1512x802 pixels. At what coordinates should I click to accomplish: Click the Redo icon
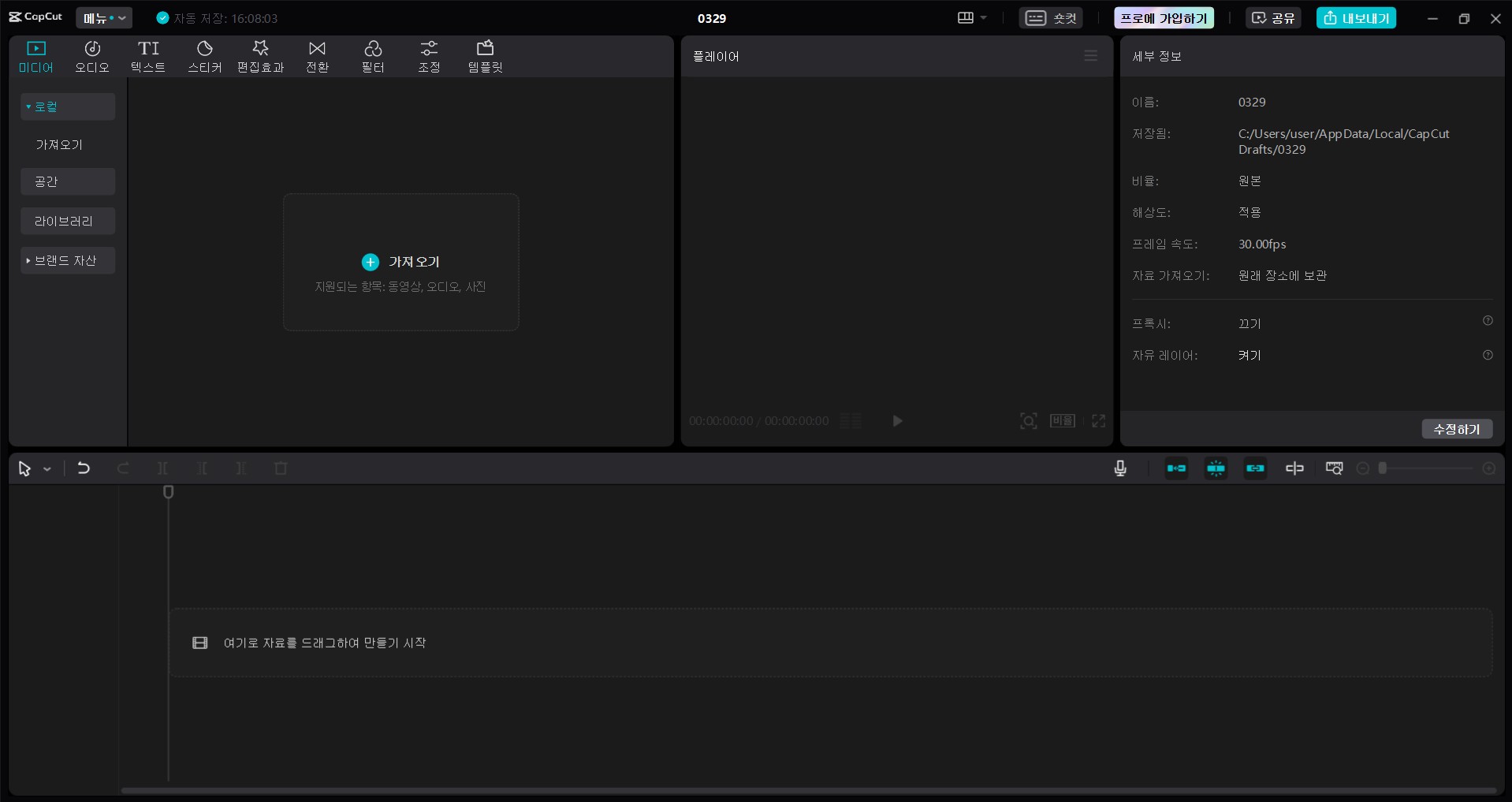coord(123,468)
